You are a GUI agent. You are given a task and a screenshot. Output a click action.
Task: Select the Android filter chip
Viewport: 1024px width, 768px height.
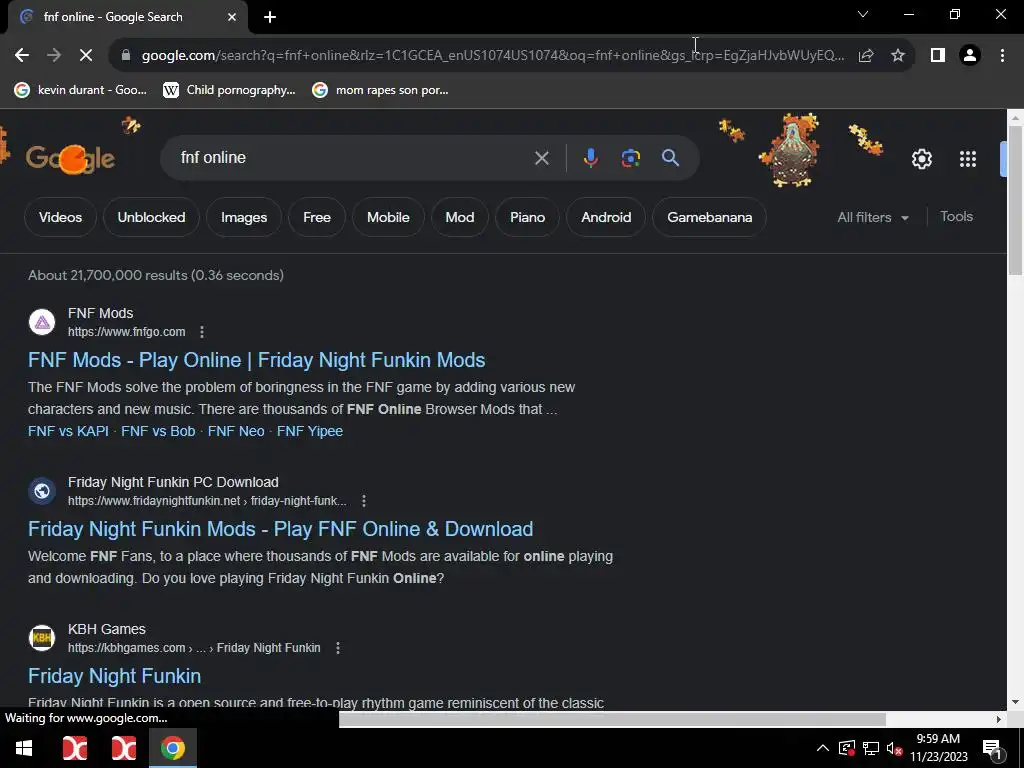606,217
